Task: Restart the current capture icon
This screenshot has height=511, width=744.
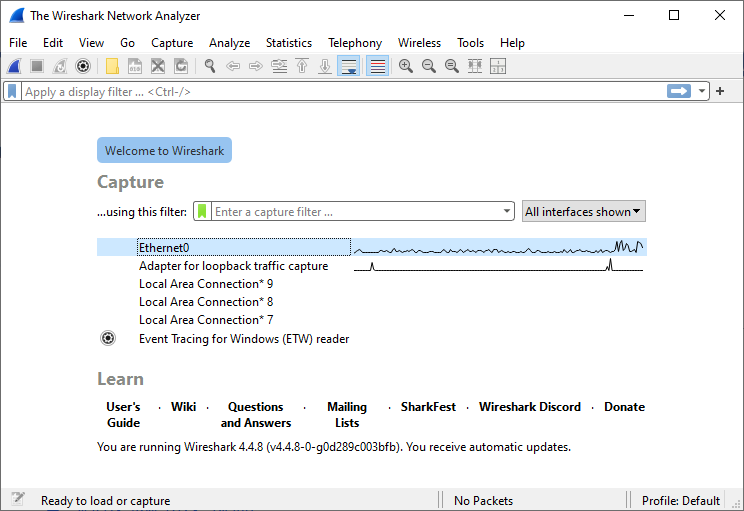Action: click(x=60, y=66)
